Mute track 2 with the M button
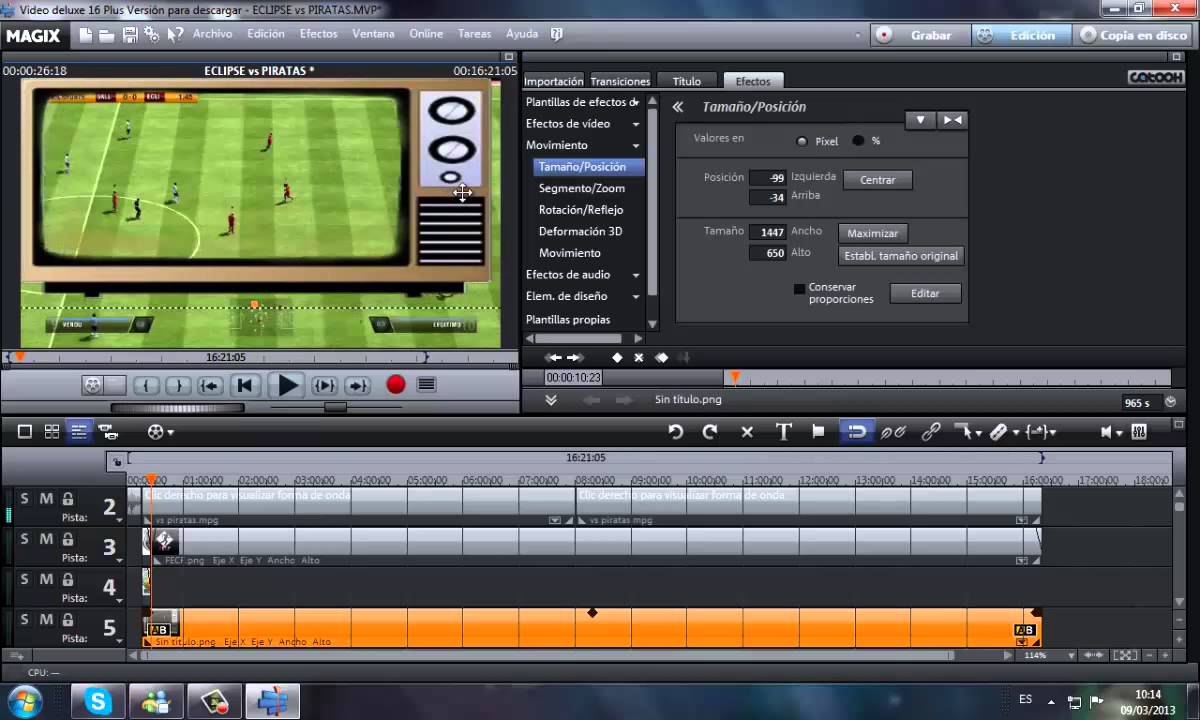The width and height of the screenshot is (1200, 720). 46,498
